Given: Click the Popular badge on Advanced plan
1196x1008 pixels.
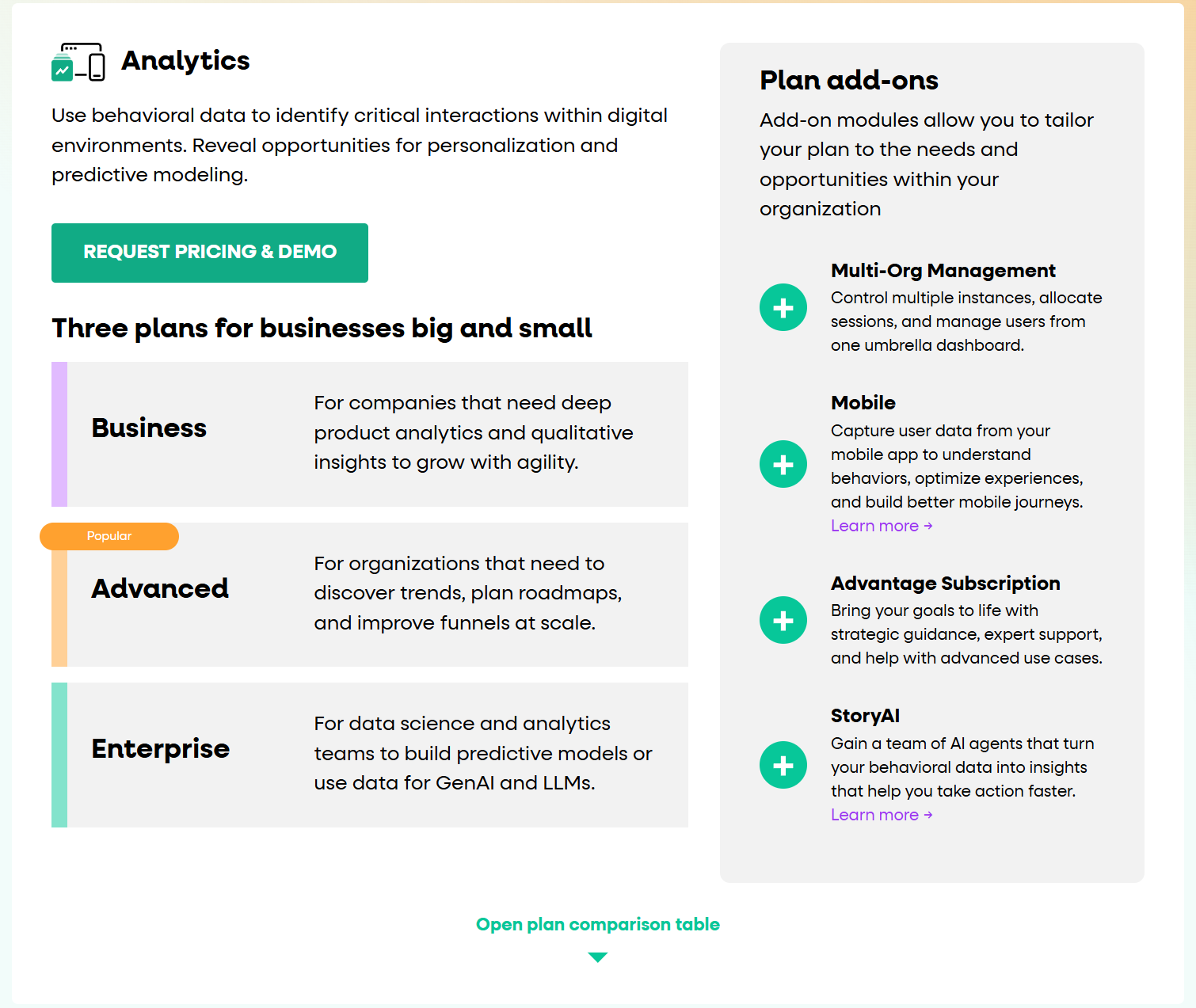Looking at the screenshot, I should (x=109, y=536).
